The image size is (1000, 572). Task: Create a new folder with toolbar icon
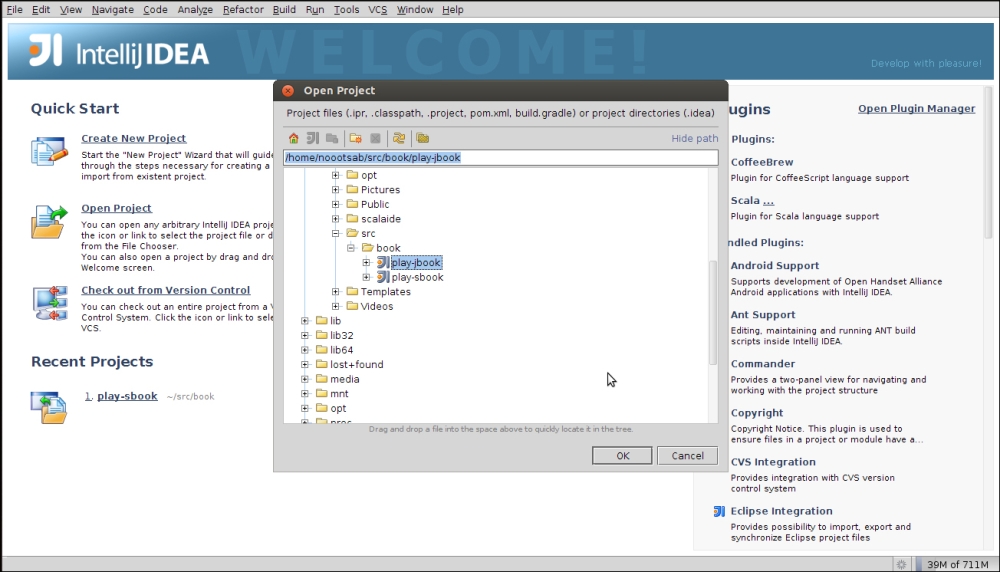pyautogui.click(x=356, y=138)
